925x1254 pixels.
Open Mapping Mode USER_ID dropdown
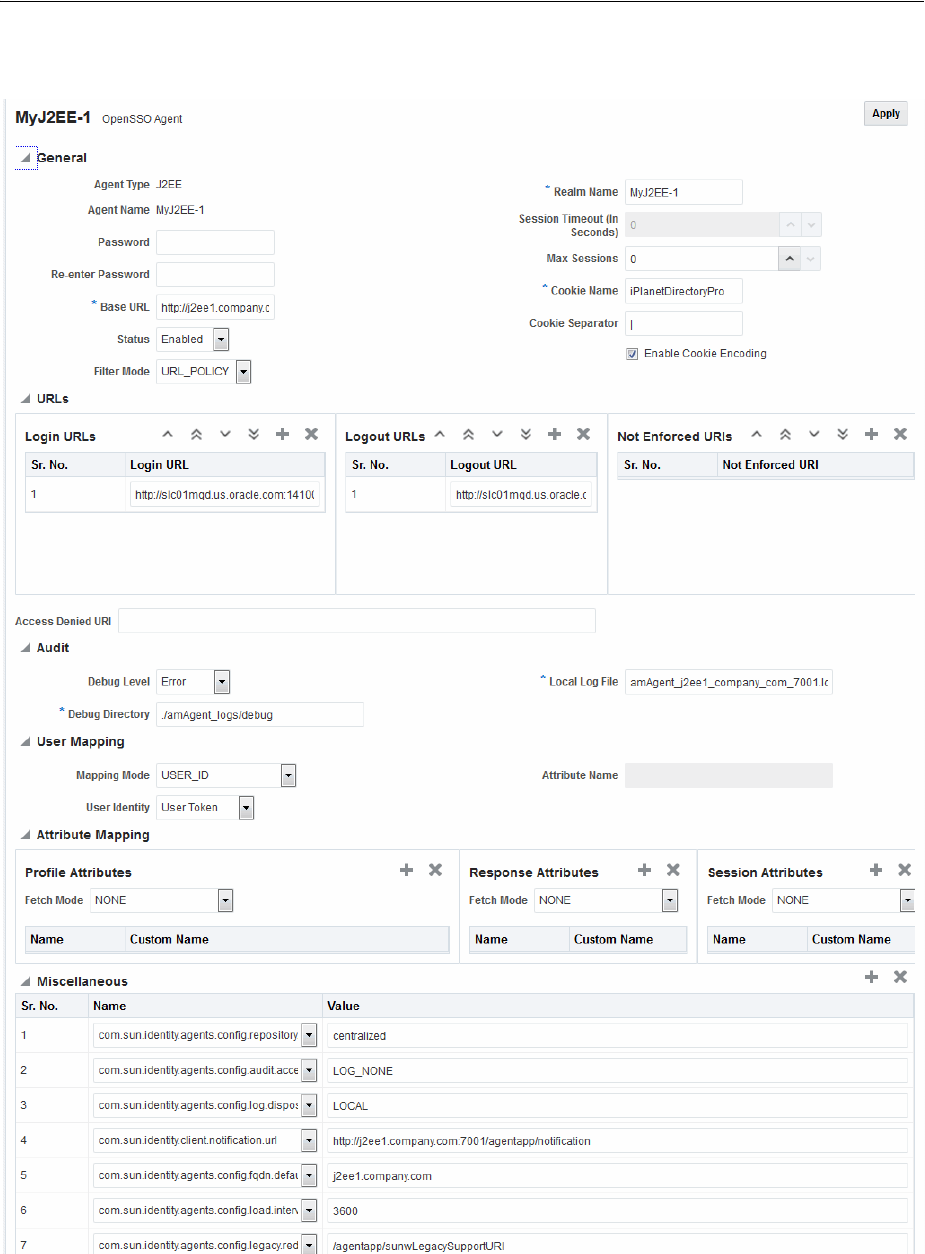288,775
